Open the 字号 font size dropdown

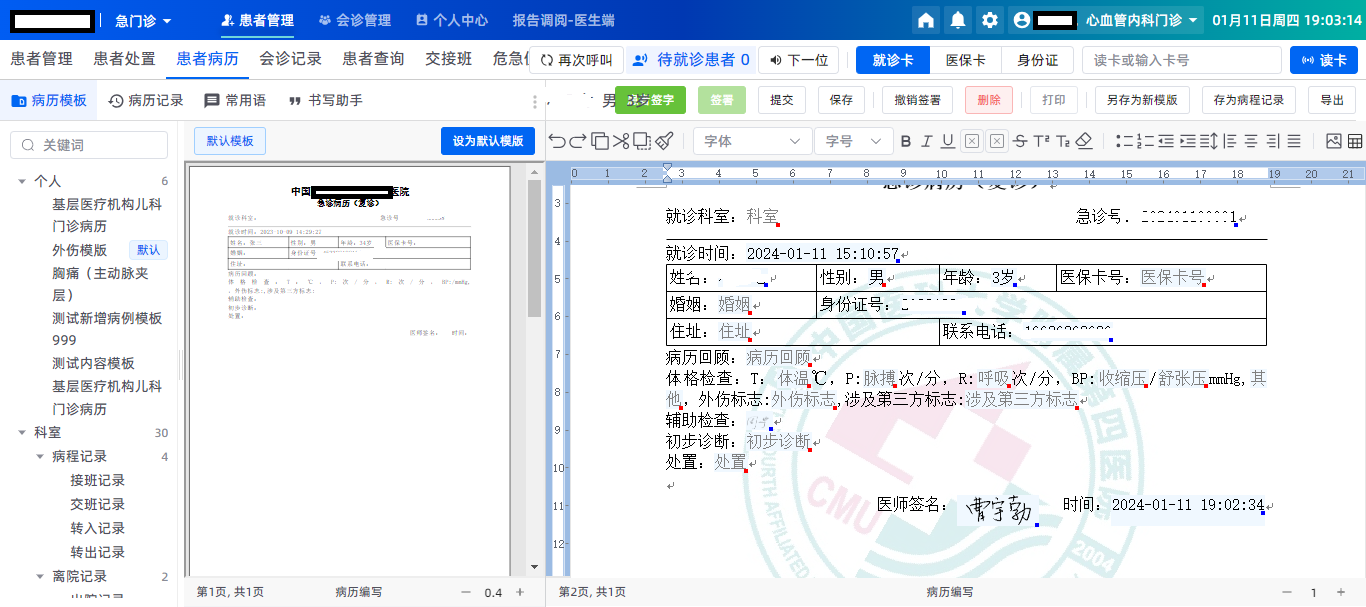click(852, 141)
